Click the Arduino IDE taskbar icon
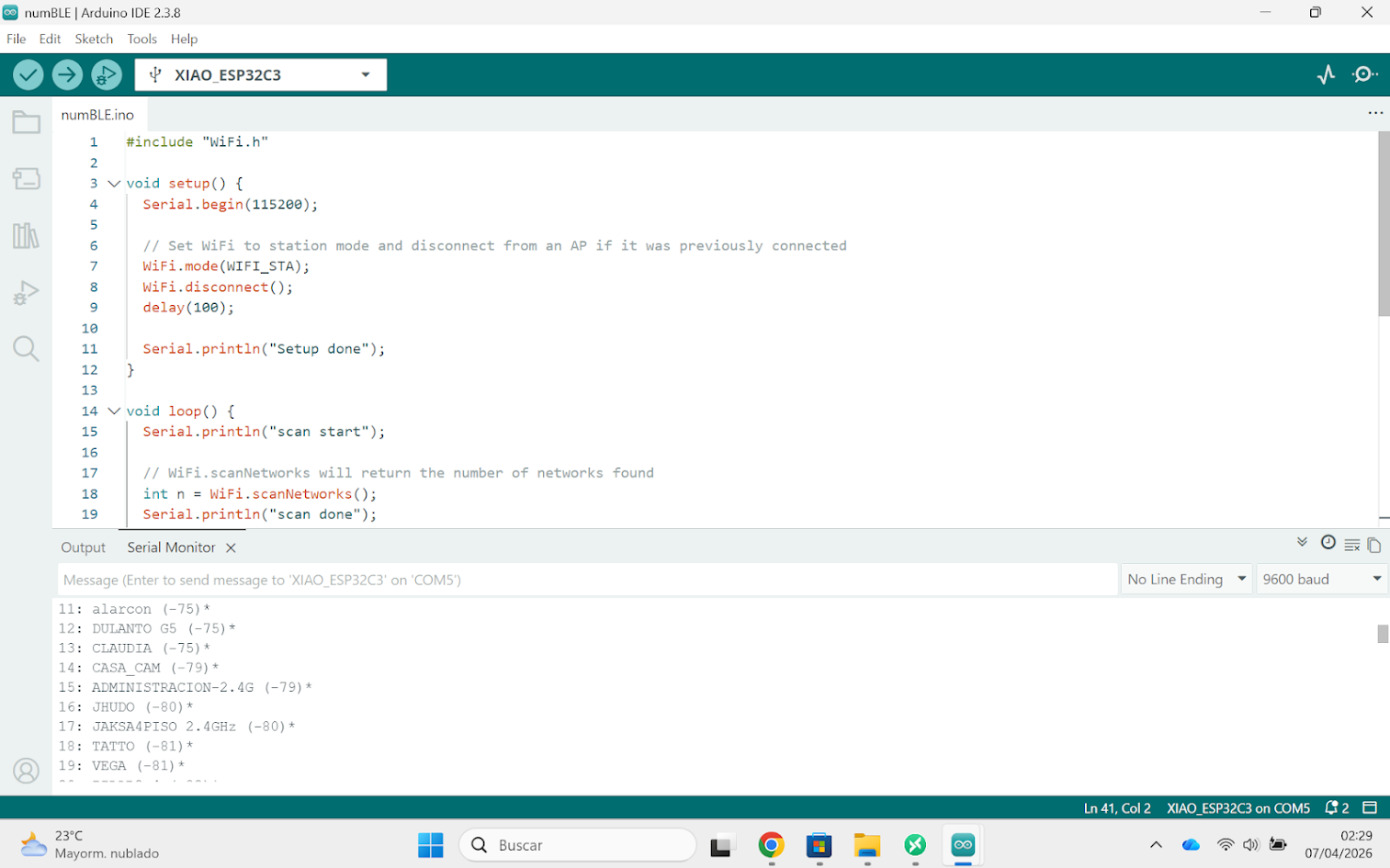 tap(963, 845)
